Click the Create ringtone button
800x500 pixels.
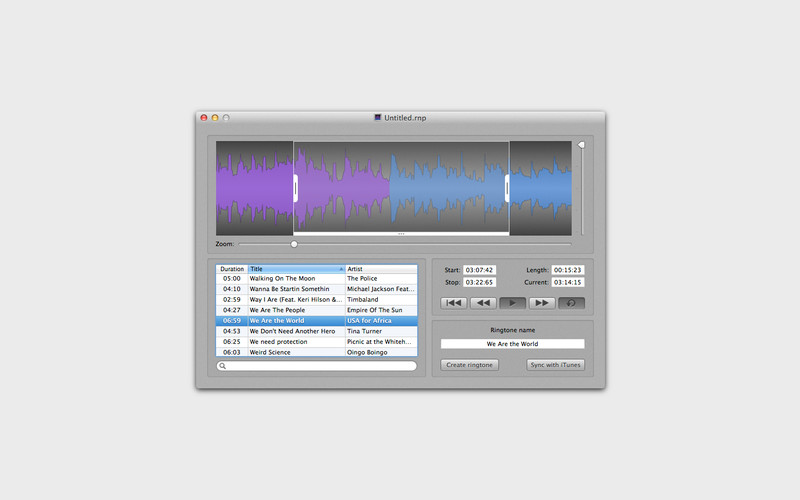click(x=469, y=365)
